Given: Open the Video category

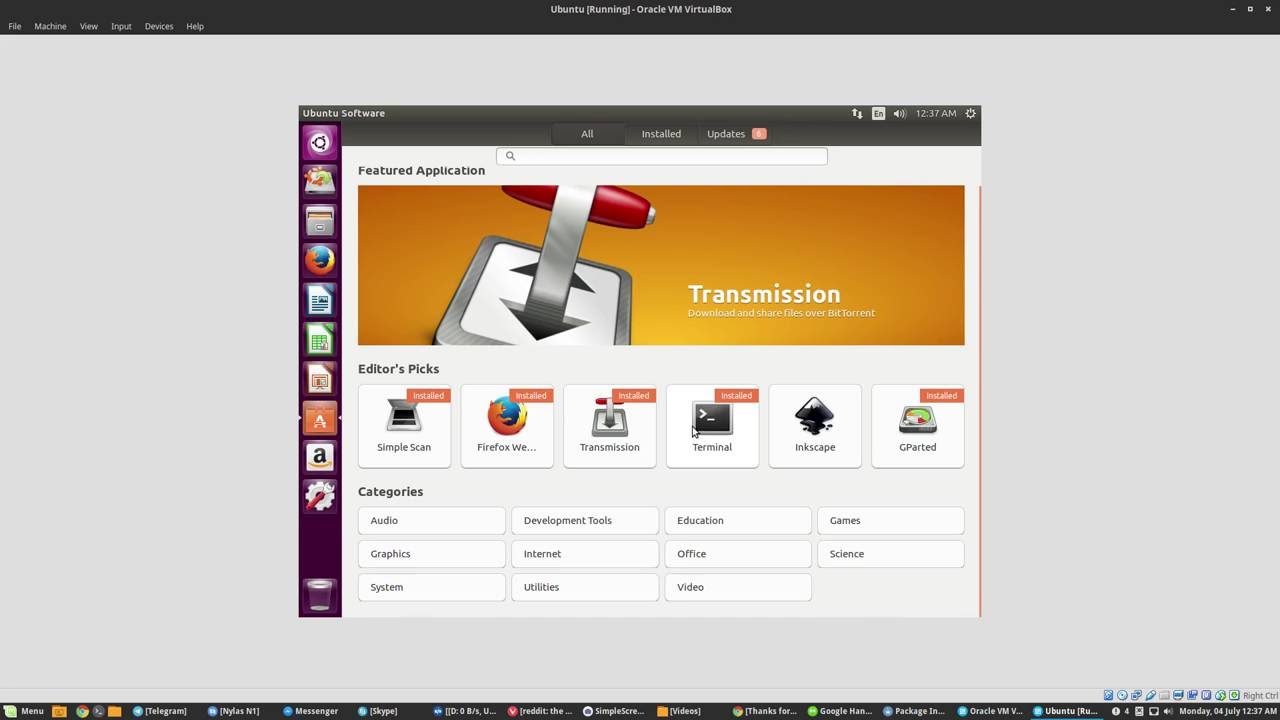Looking at the screenshot, I should pyautogui.click(x=738, y=587).
